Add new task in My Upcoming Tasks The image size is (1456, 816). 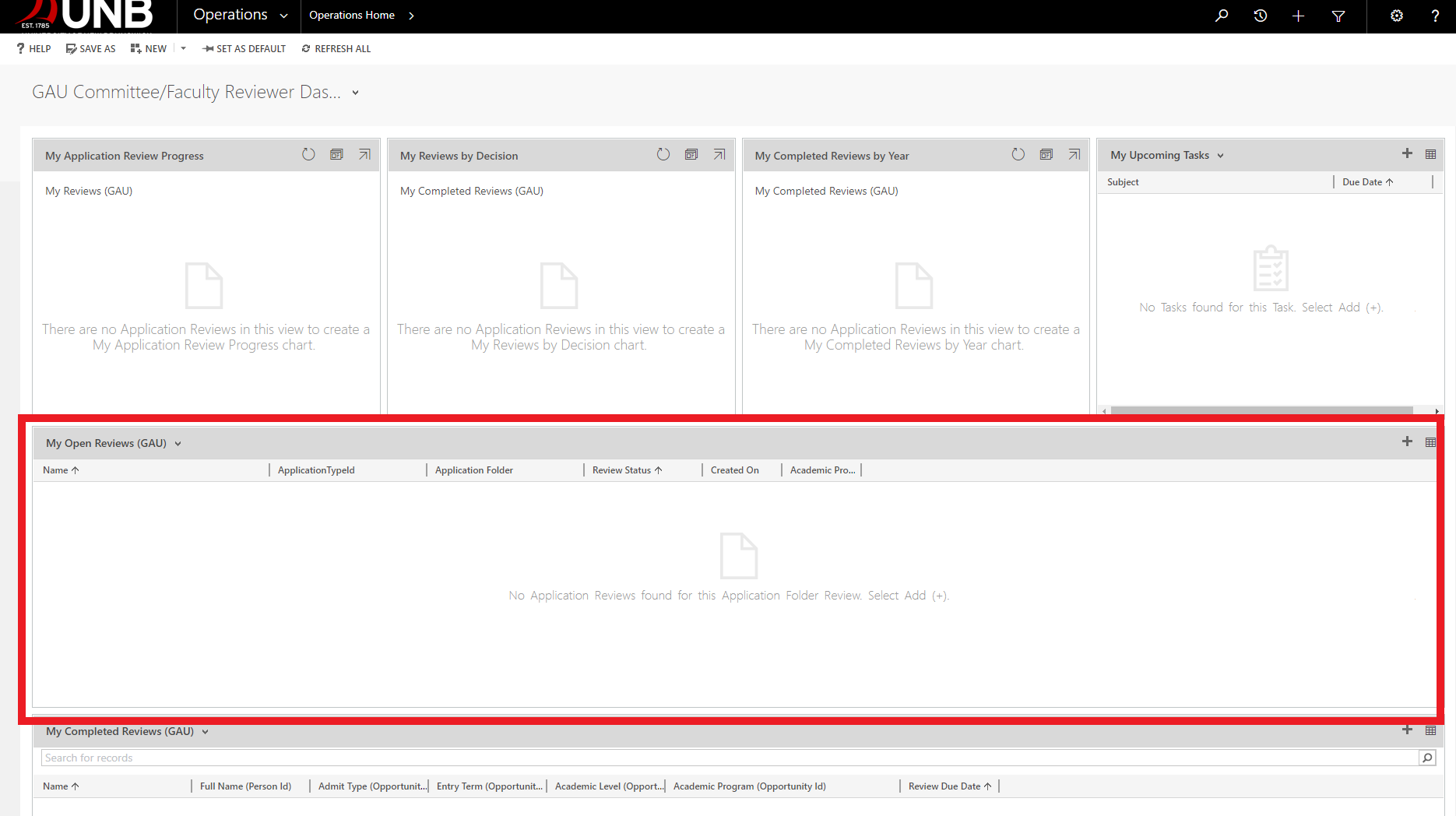coord(1407,154)
